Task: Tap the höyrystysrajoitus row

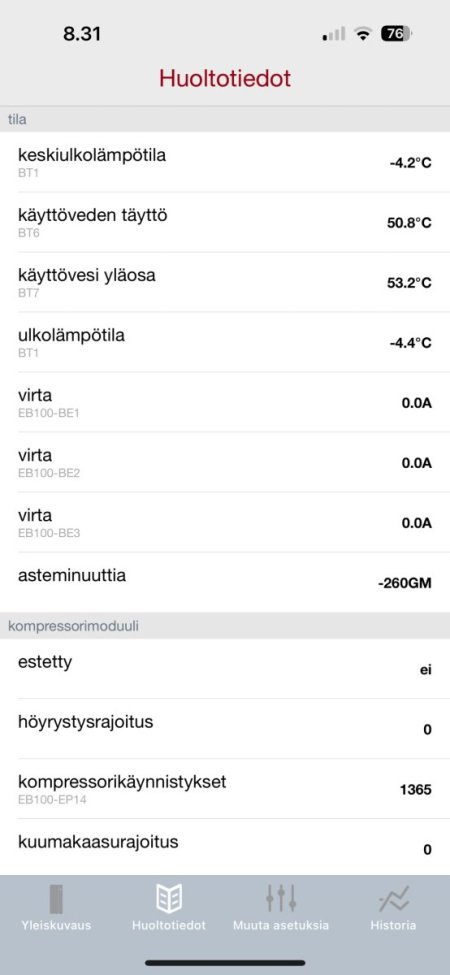Action: point(225,728)
